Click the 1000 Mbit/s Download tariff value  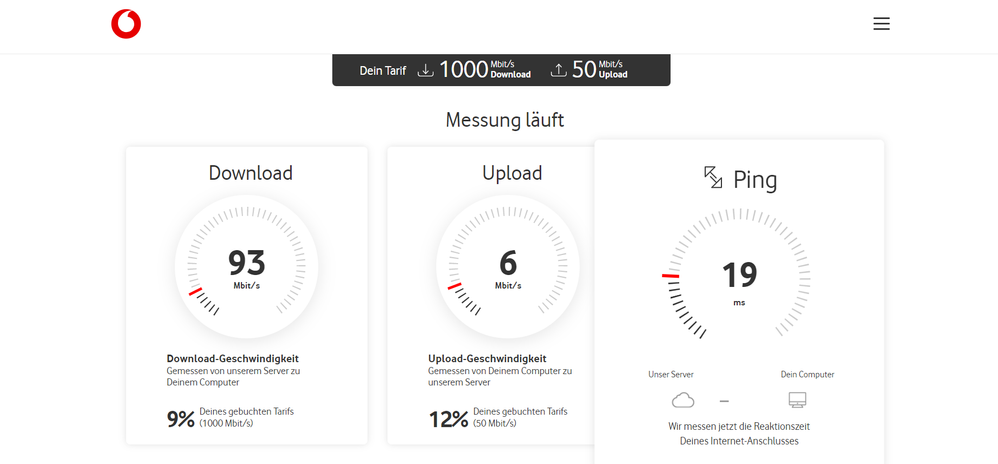coord(485,70)
